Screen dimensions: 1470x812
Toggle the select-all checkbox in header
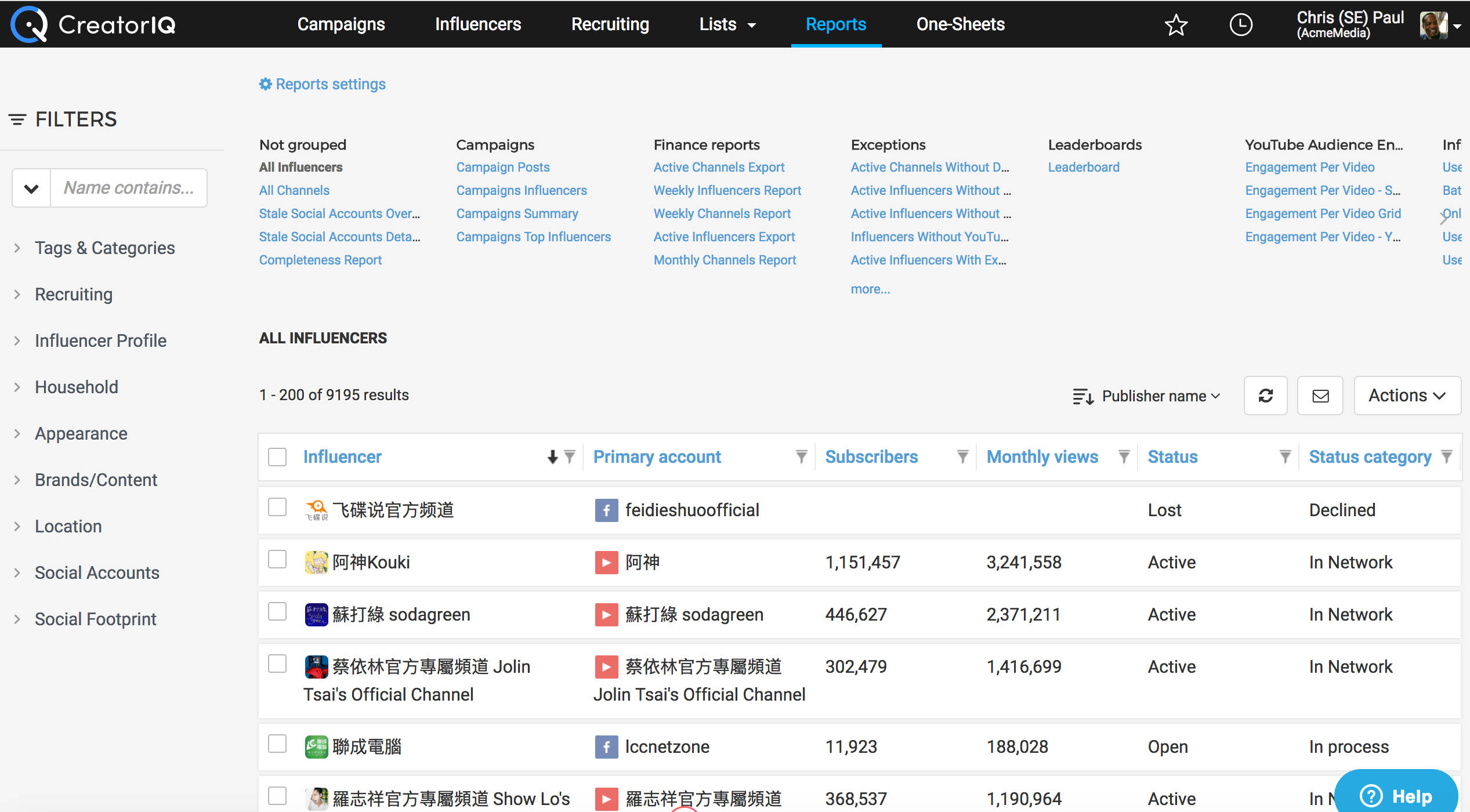coord(277,457)
